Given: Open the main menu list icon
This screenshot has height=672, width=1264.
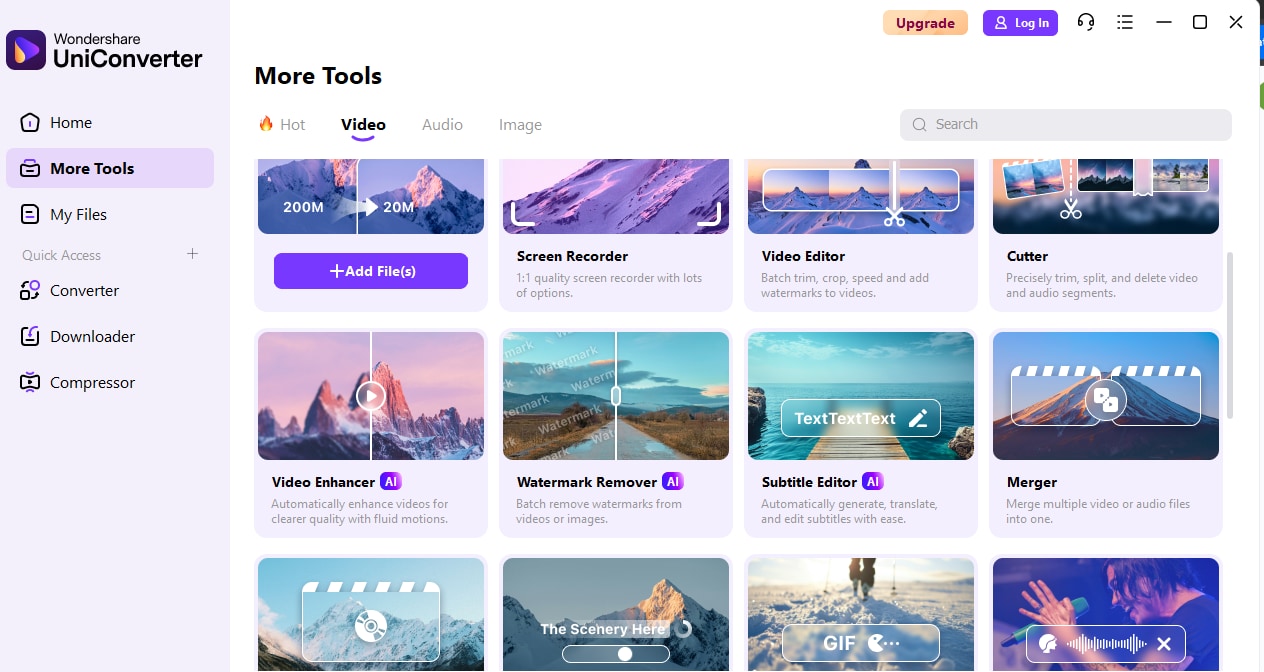Looking at the screenshot, I should (1125, 22).
